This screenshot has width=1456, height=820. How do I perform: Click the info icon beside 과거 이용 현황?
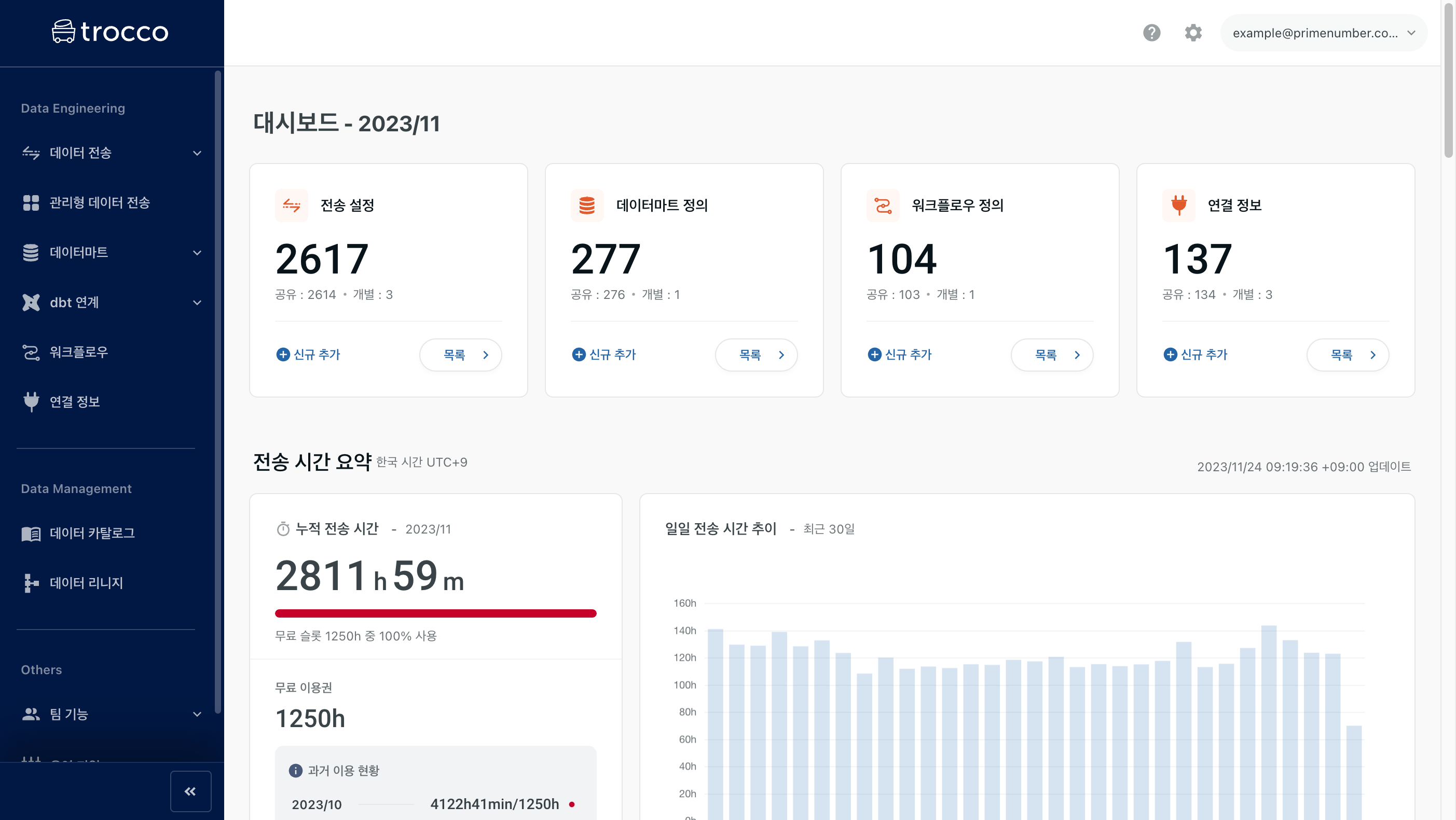(x=295, y=770)
